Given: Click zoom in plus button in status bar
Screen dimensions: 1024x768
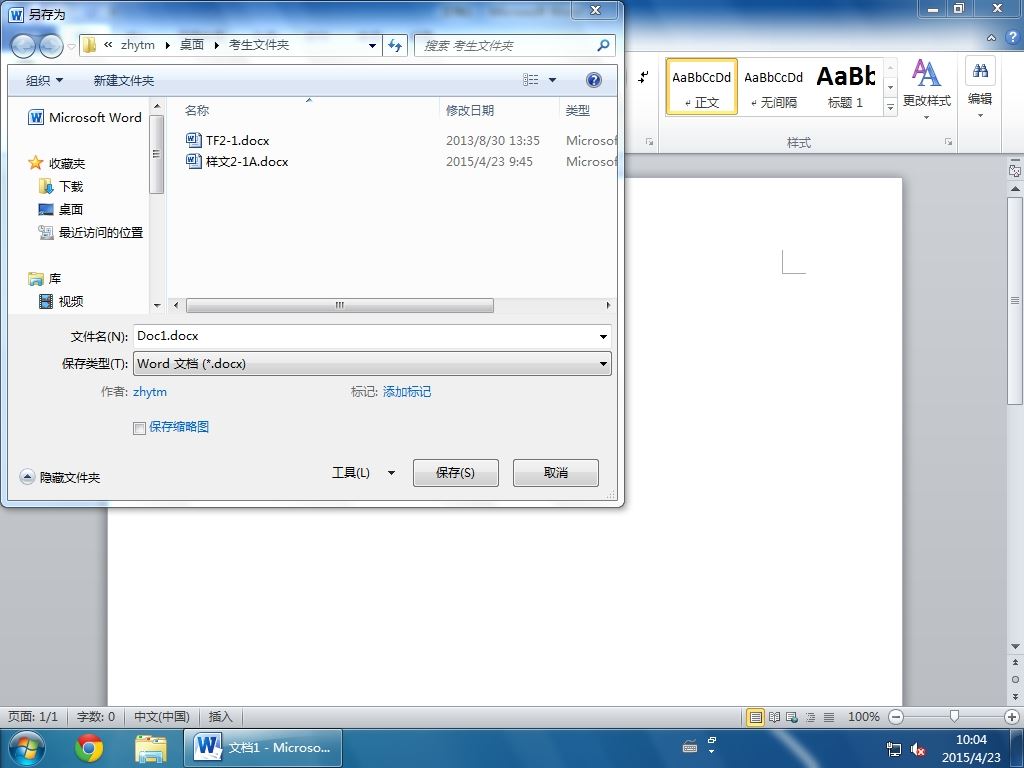Looking at the screenshot, I should pos(1012,717).
